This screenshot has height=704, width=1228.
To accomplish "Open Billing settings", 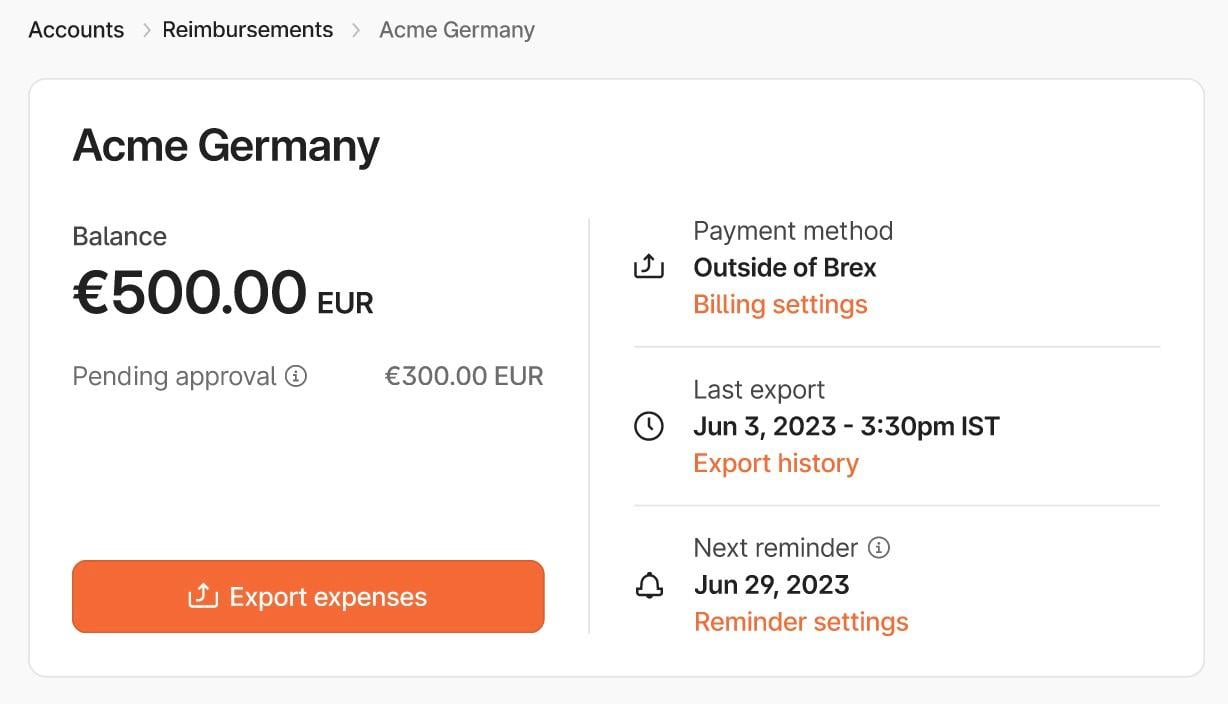I will tap(780, 304).
